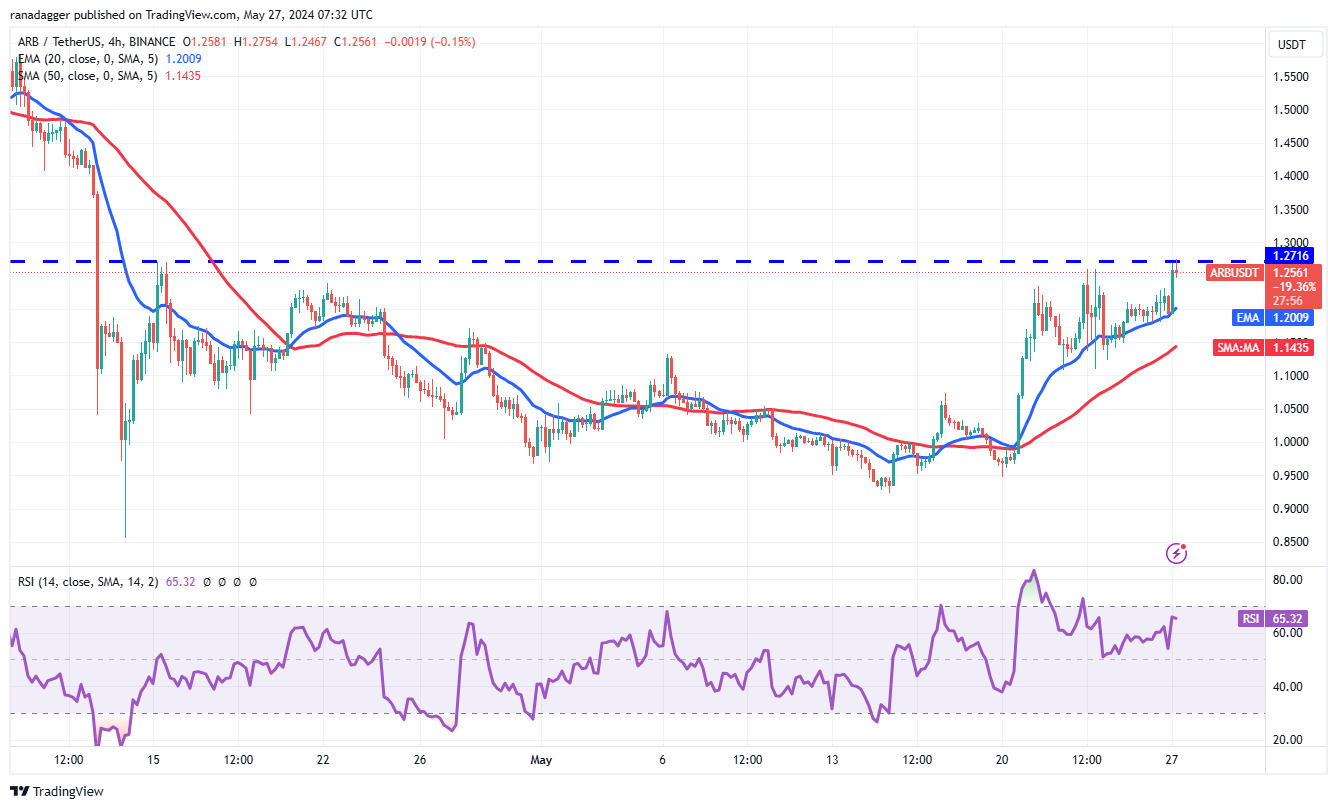Click the purple RSI scale label

pos(1250,619)
